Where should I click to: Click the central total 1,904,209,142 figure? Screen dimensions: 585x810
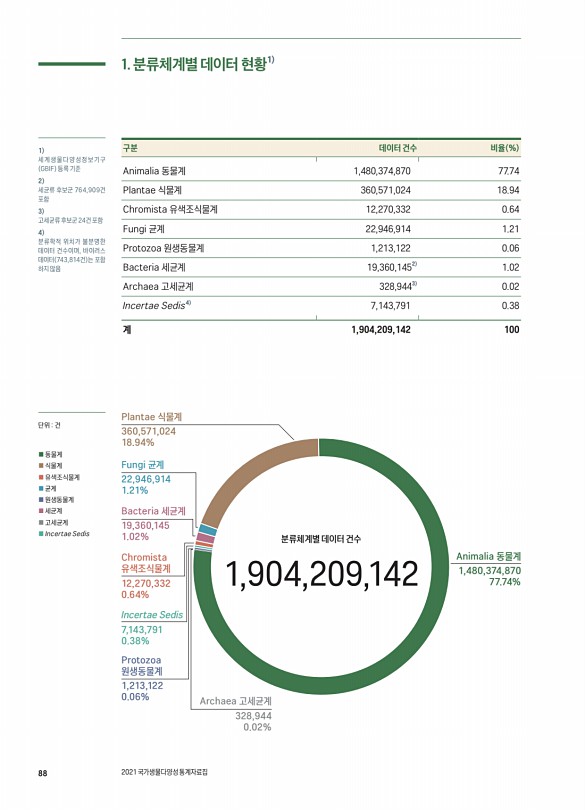(322, 574)
